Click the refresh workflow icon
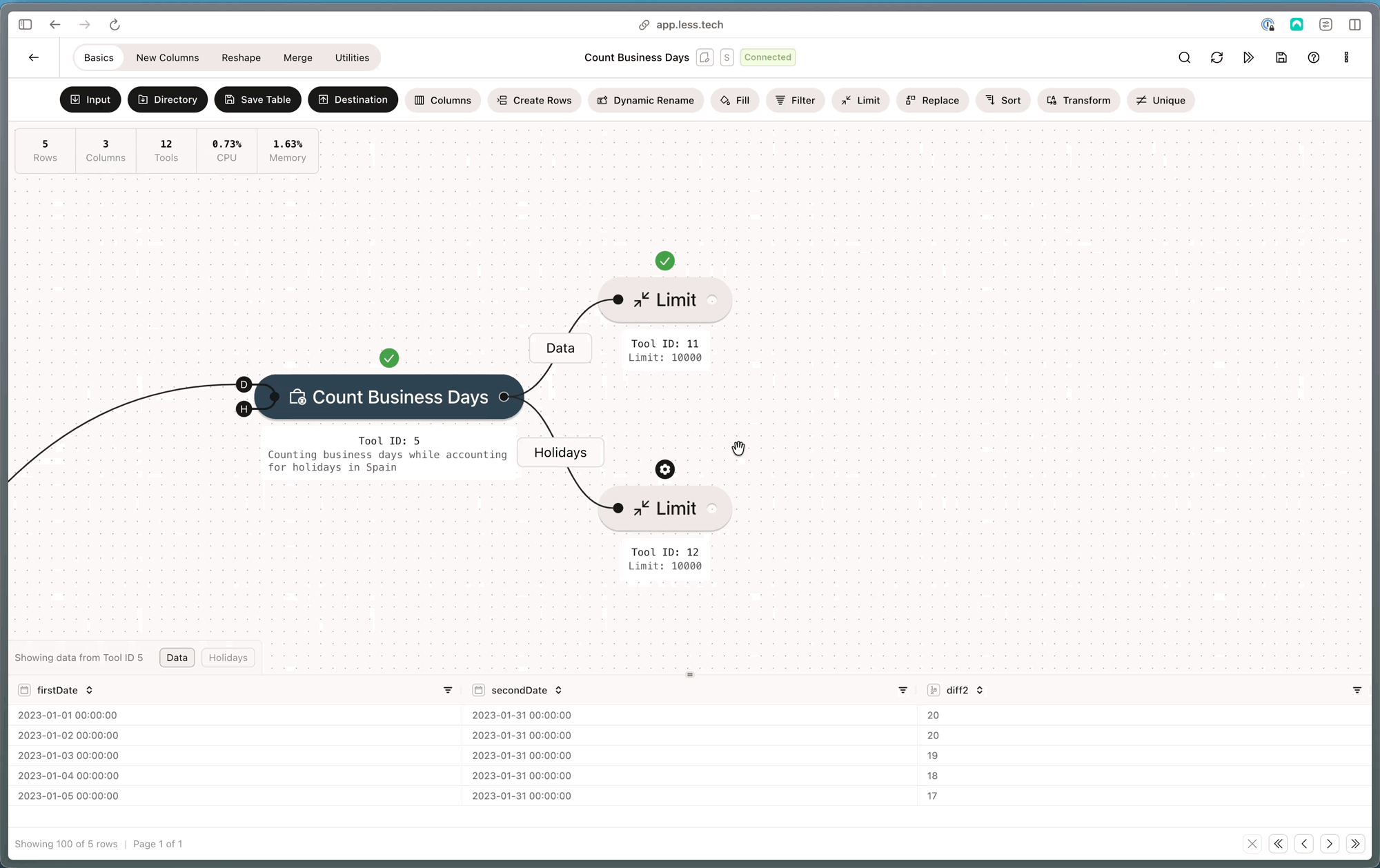The width and height of the screenshot is (1380, 868). [1216, 57]
